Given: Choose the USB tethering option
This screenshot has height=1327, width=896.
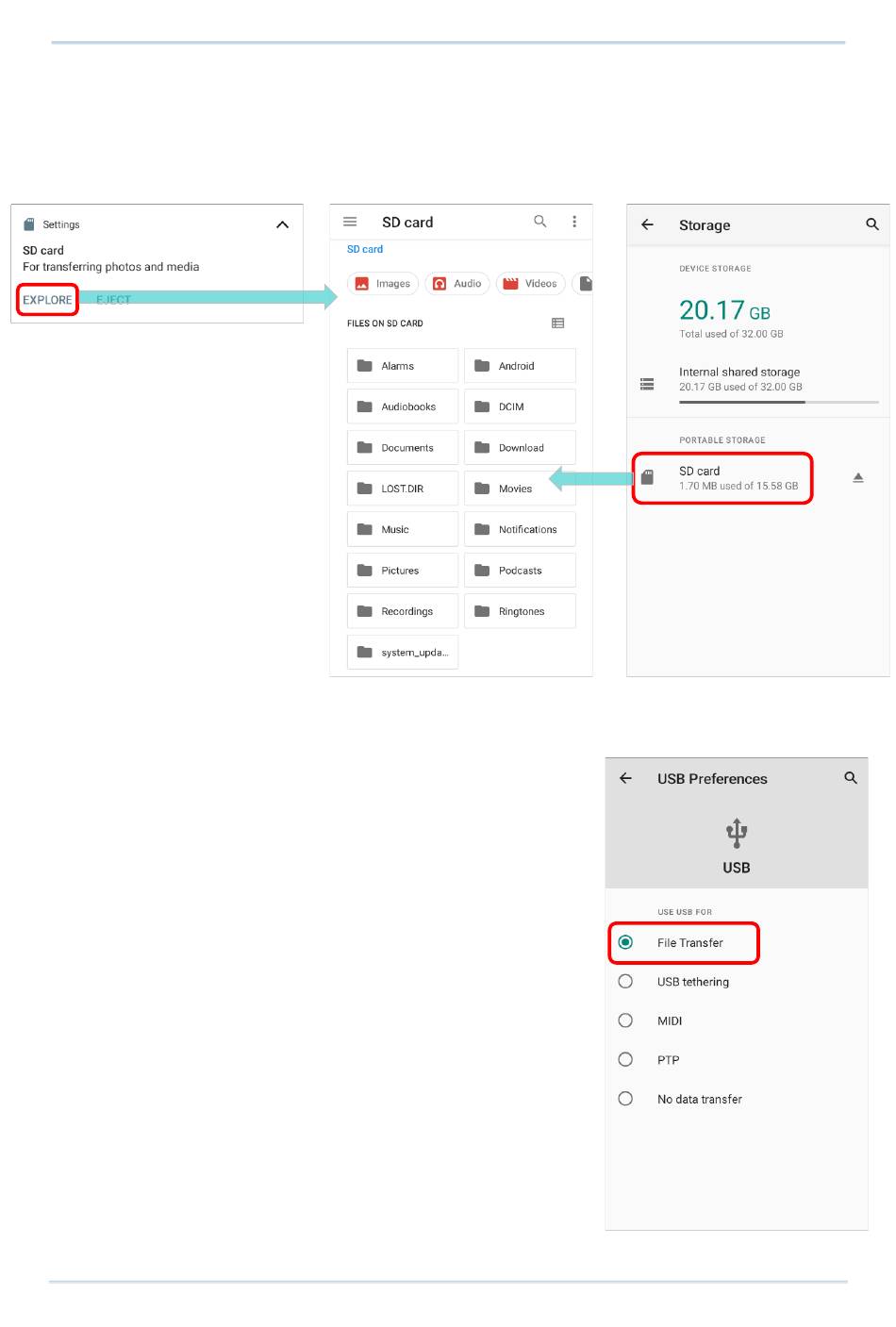Looking at the screenshot, I should tap(625, 982).
